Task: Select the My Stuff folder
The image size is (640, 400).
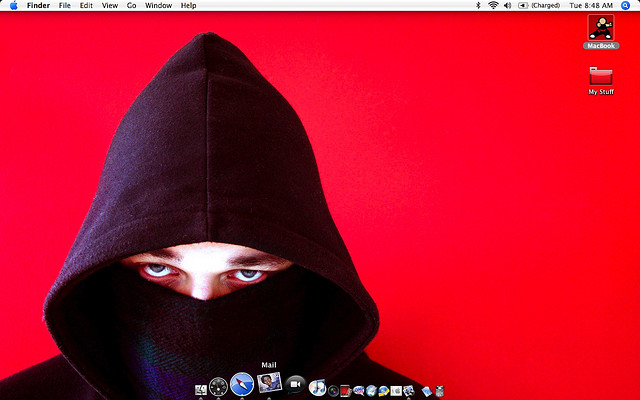Action: point(601,77)
